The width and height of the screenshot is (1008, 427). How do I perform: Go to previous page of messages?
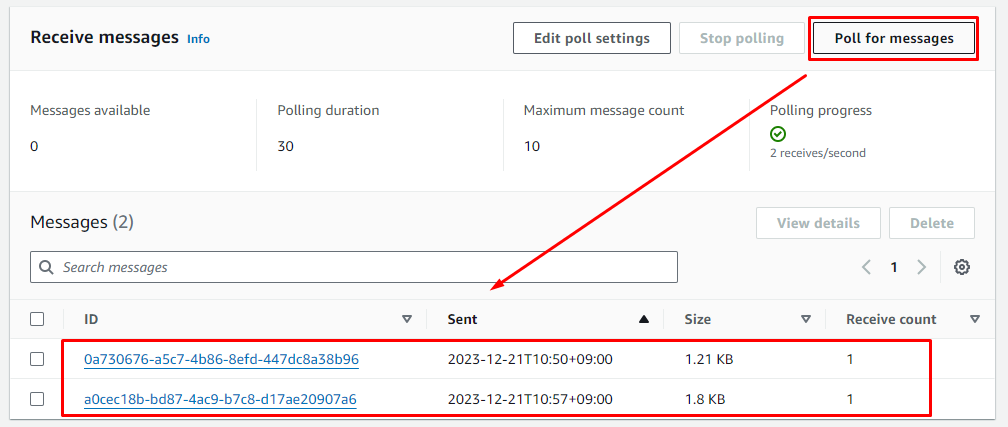coord(867,267)
